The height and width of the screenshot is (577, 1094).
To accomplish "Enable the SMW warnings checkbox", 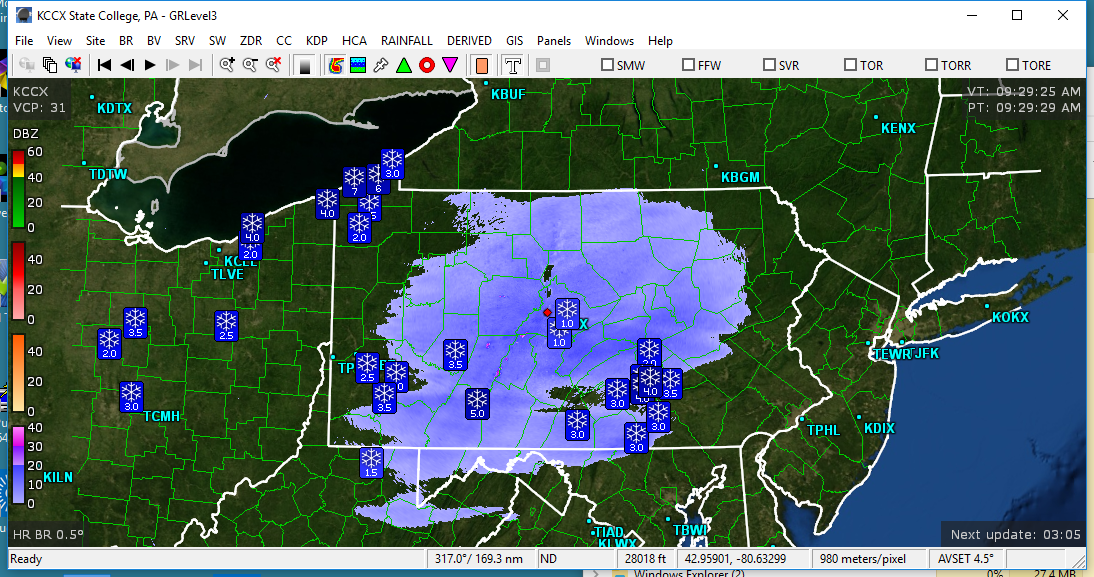I will click(607, 65).
